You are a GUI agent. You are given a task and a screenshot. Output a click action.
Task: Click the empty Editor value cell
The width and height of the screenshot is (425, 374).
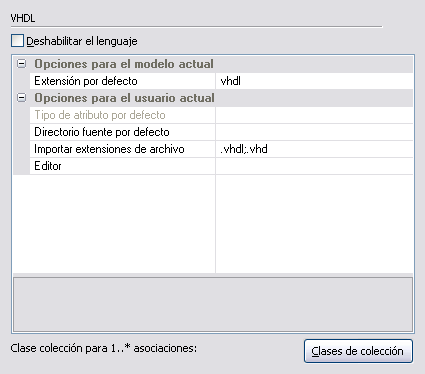coord(314,166)
